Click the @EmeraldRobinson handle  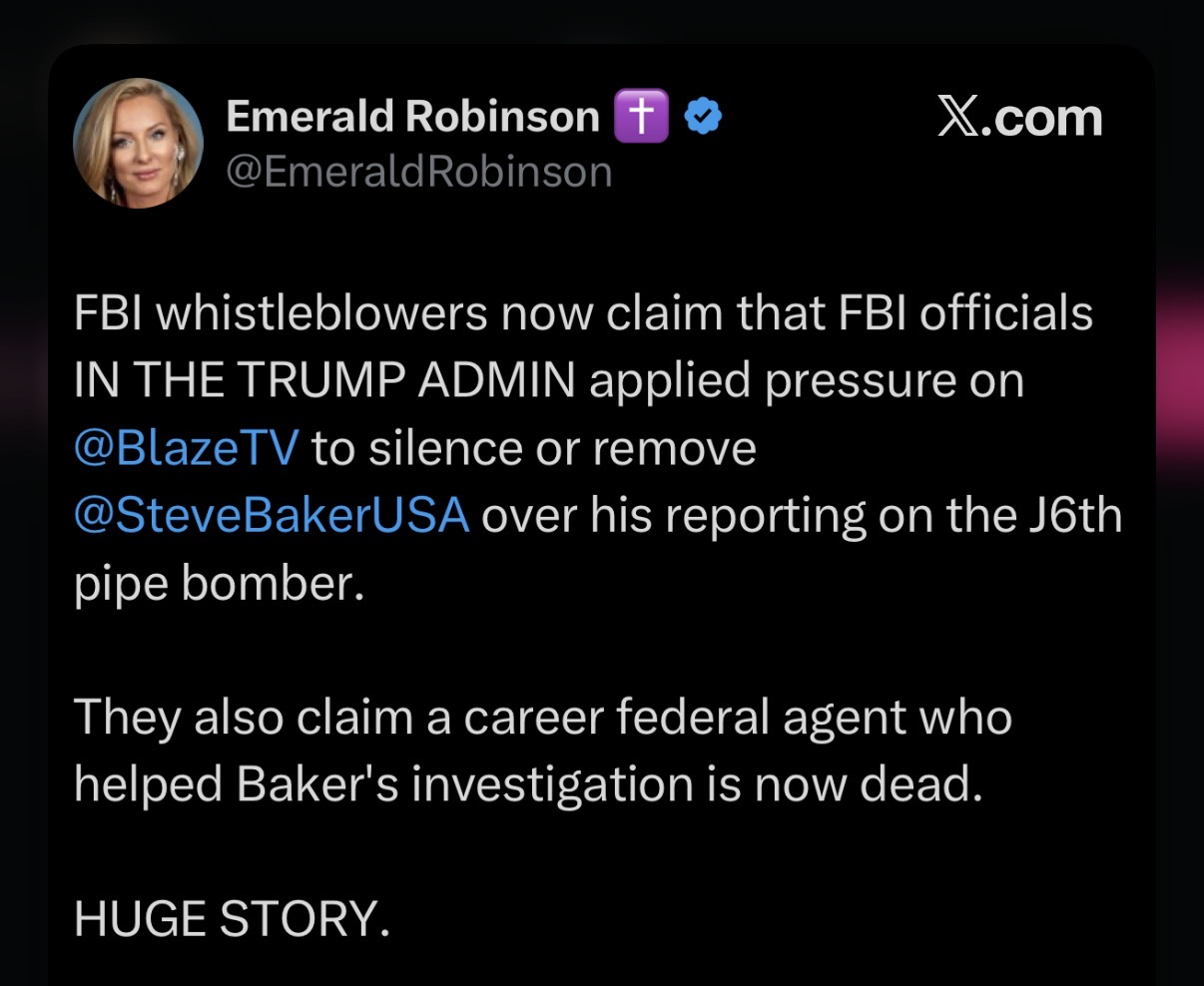click(418, 172)
